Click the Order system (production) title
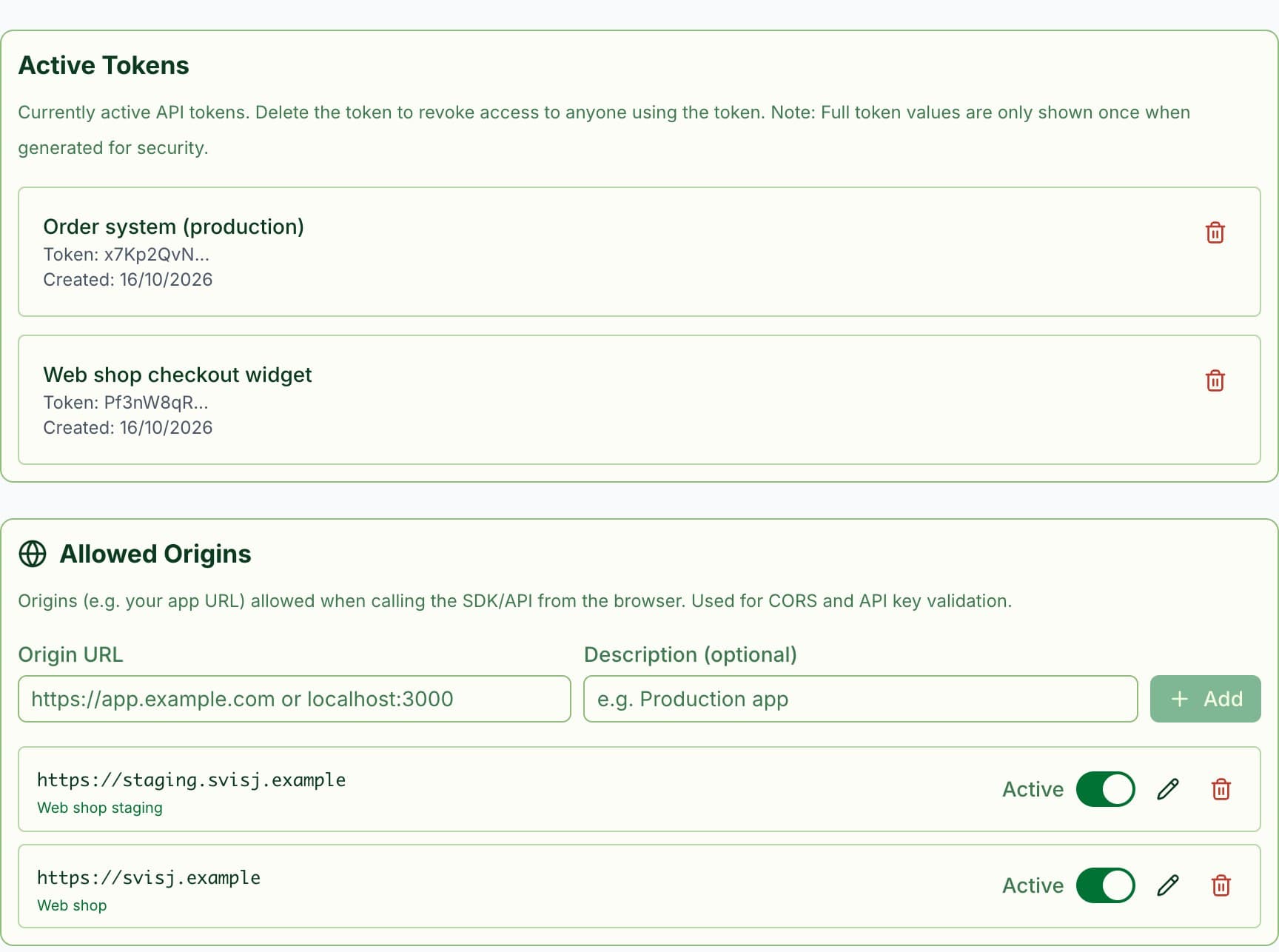The image size is (1279, 952). pyautogui.click(x=174, y=227)
